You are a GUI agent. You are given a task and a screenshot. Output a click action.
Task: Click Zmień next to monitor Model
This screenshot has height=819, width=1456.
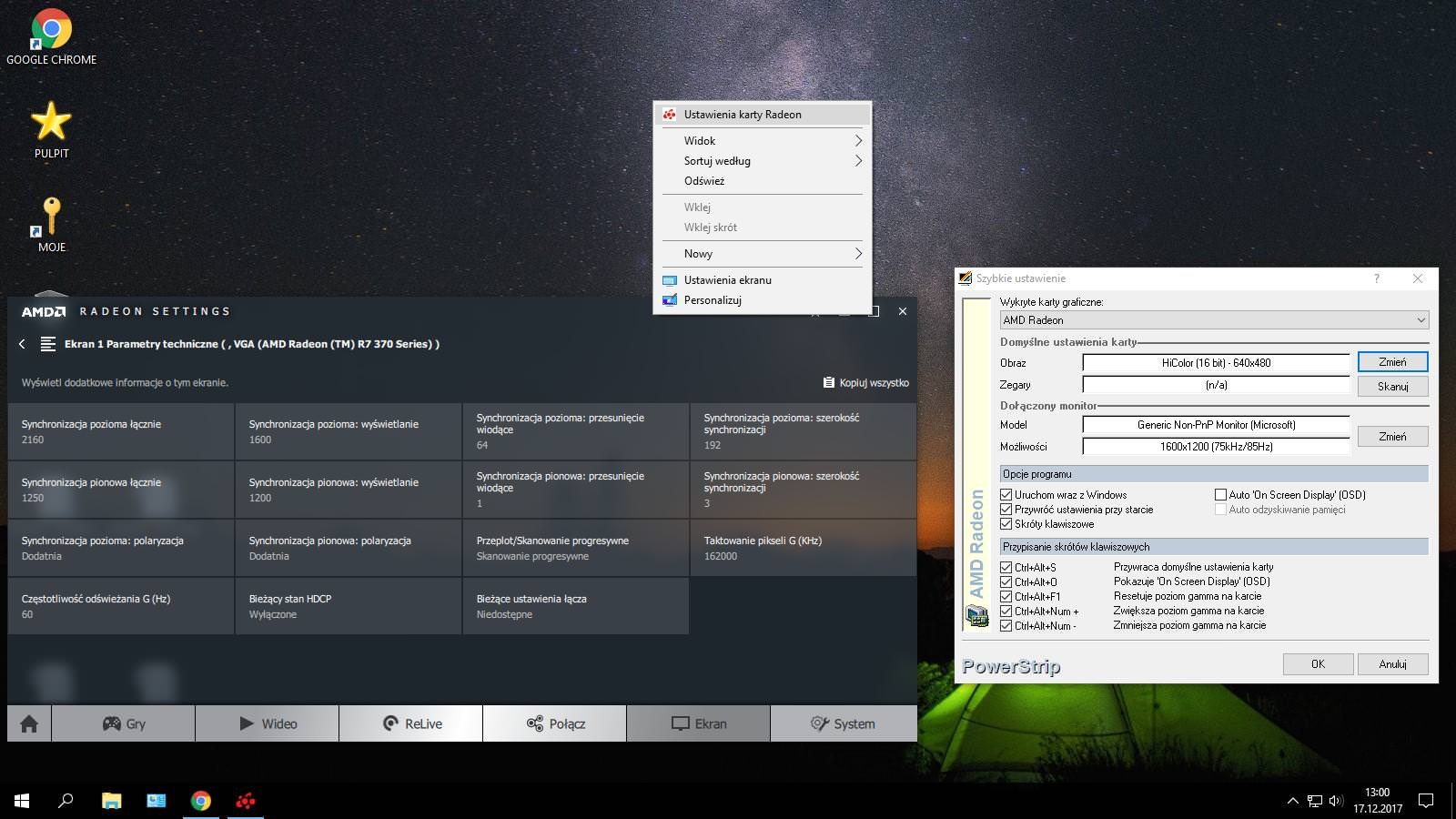click(1392, 437)
